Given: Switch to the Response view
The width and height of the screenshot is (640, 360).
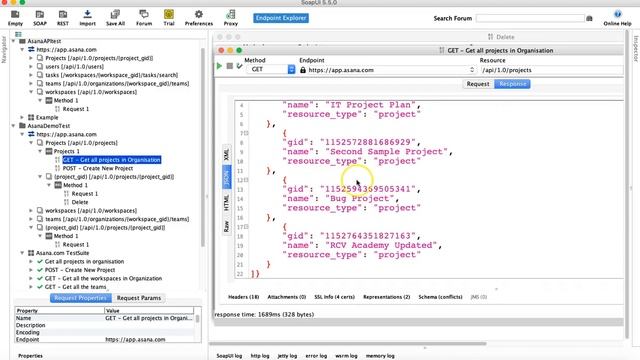Looking at the screenshot, I should (x=512, y=84).
